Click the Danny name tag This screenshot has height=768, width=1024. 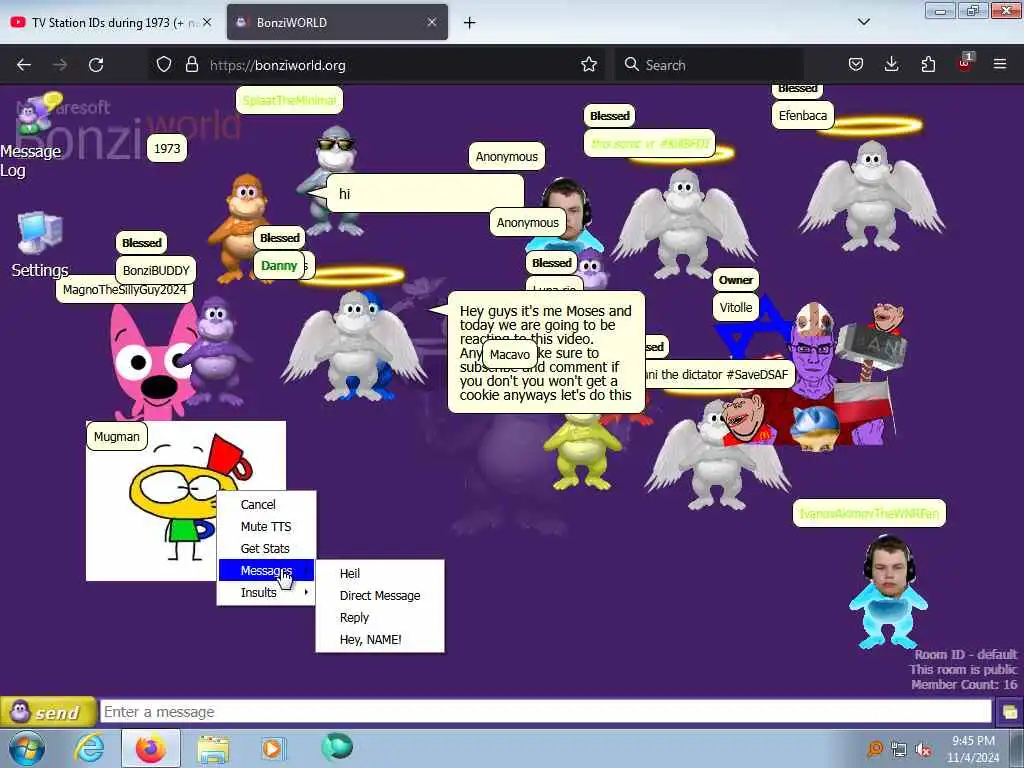tap(279, 266)
